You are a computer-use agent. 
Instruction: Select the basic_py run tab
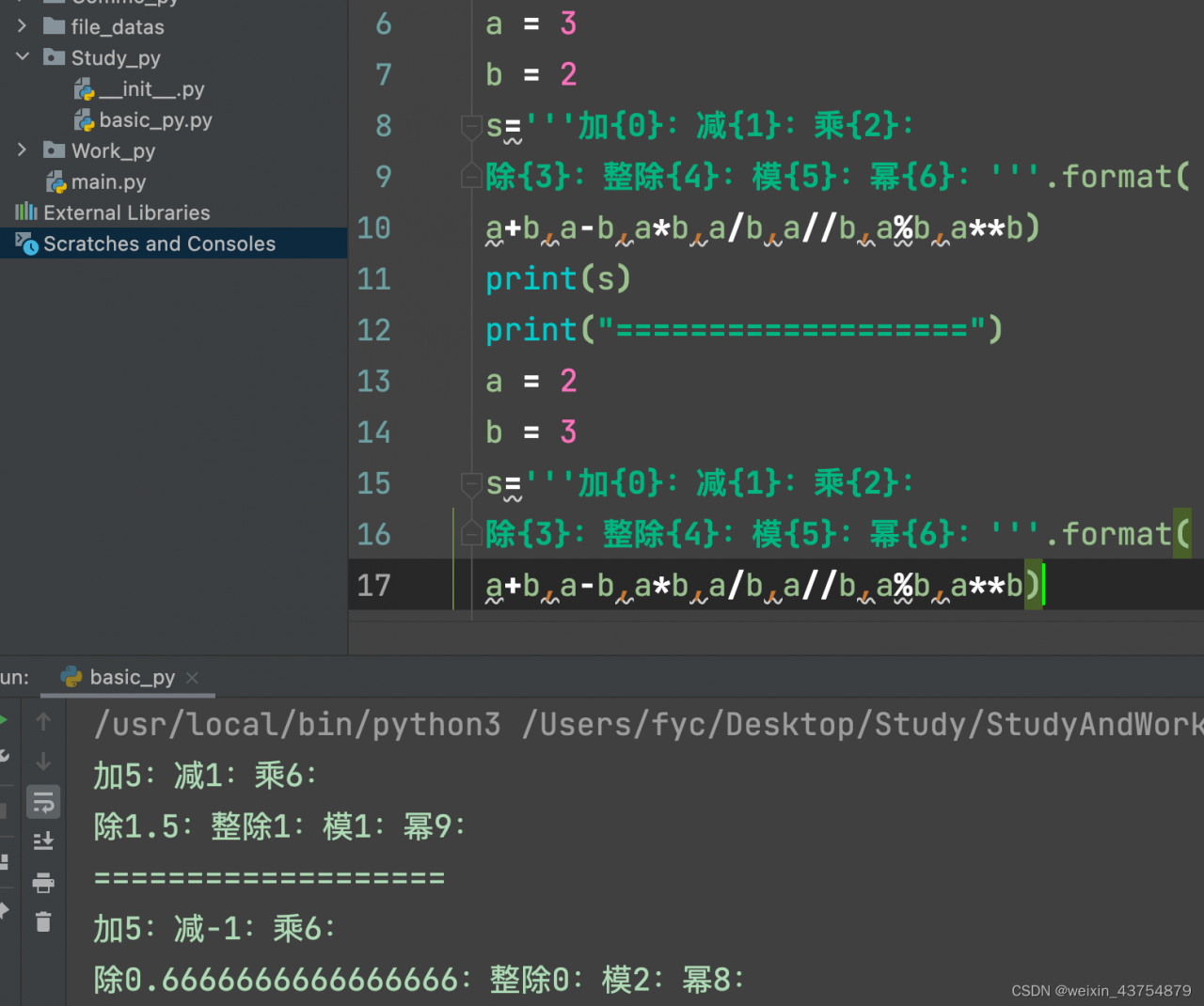(129, 677)
